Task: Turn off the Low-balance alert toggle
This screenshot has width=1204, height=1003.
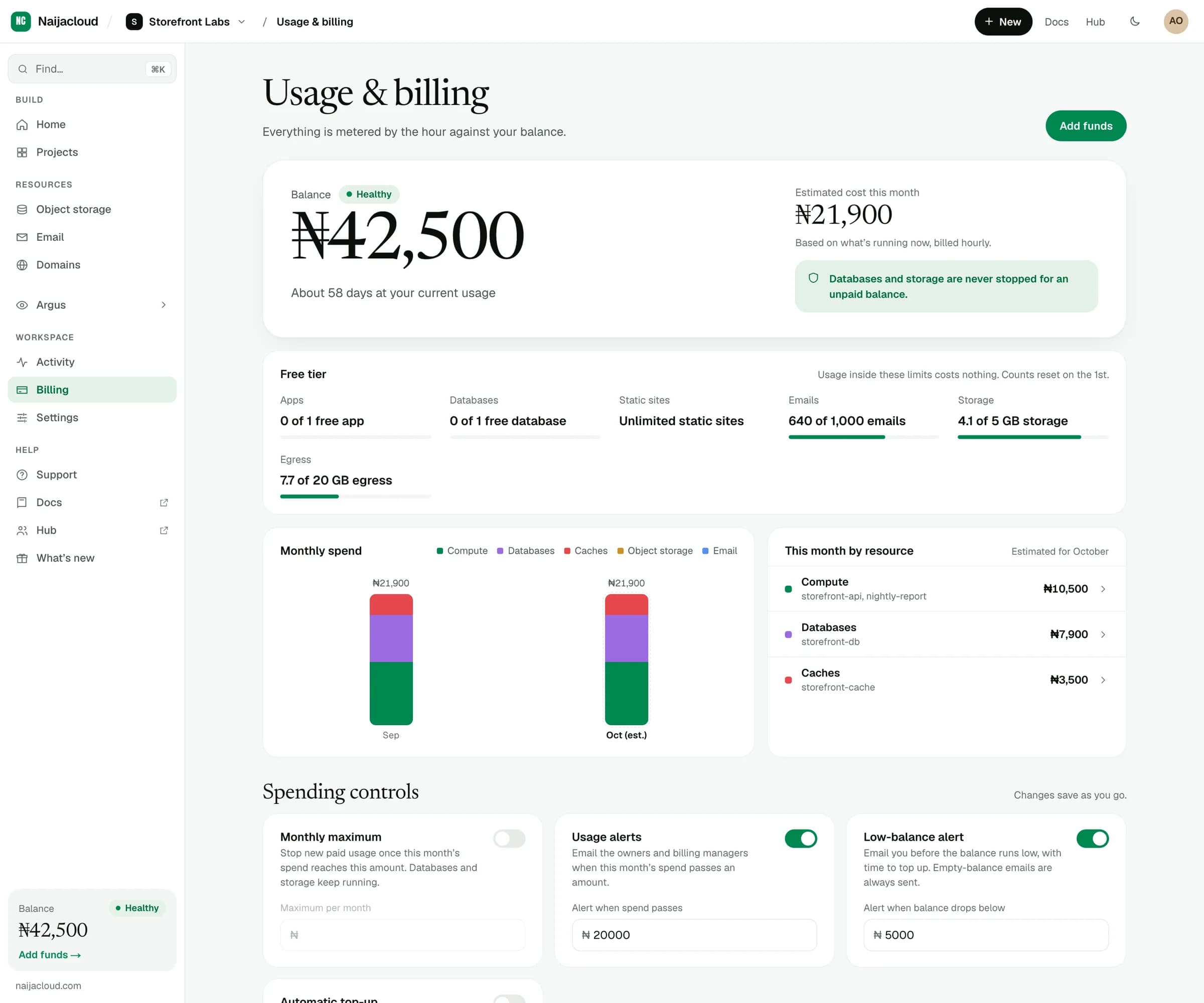Action: pyautogui.click(x=1092, y=839)
